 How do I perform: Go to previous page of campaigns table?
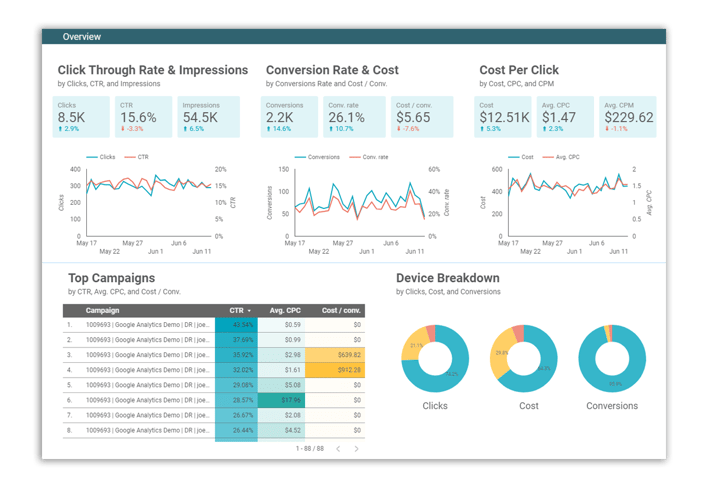[338, 449]
